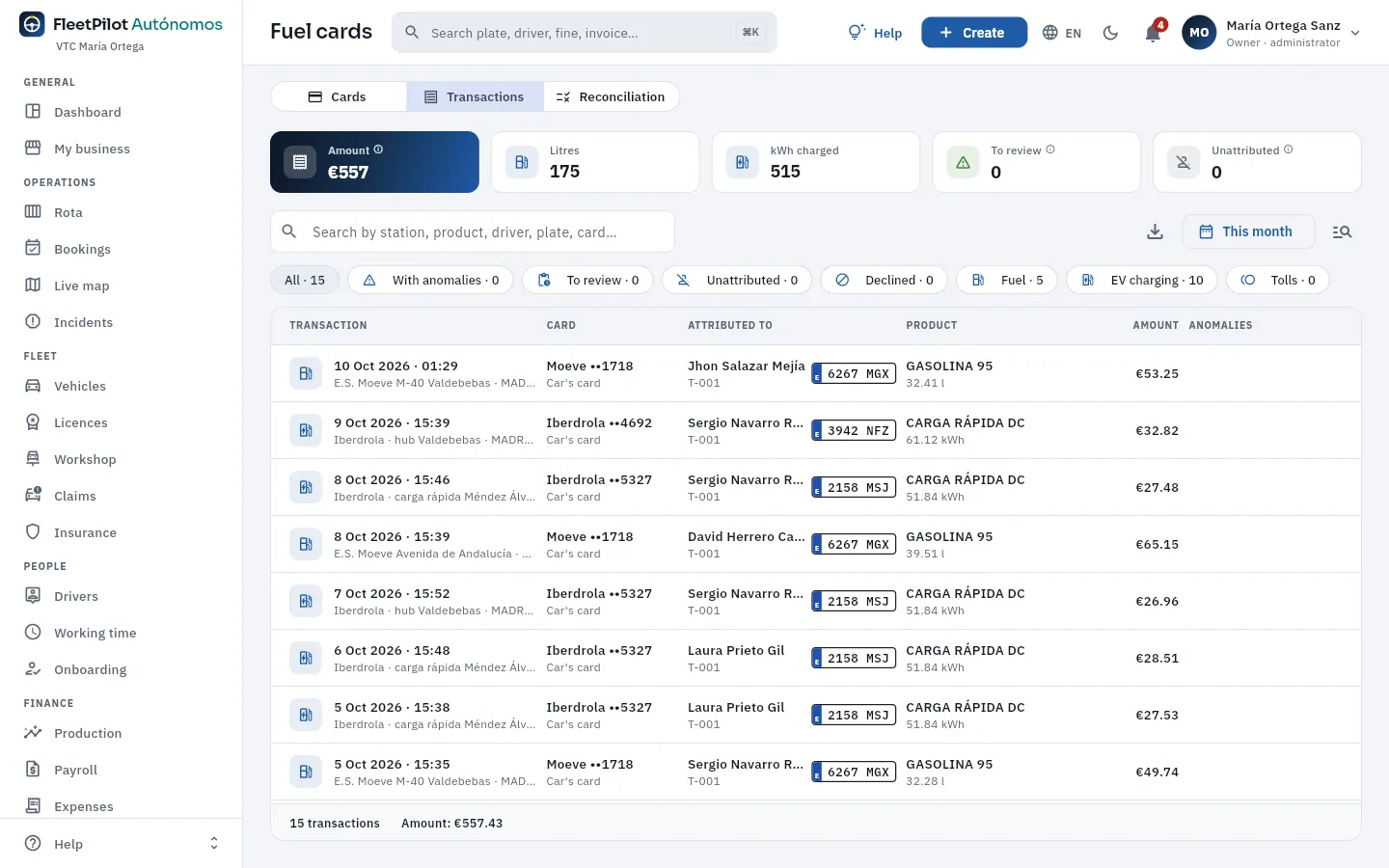Open advanced search filter icon
The height and width of the screenshot is (868, 1389).
point(1342,231)
